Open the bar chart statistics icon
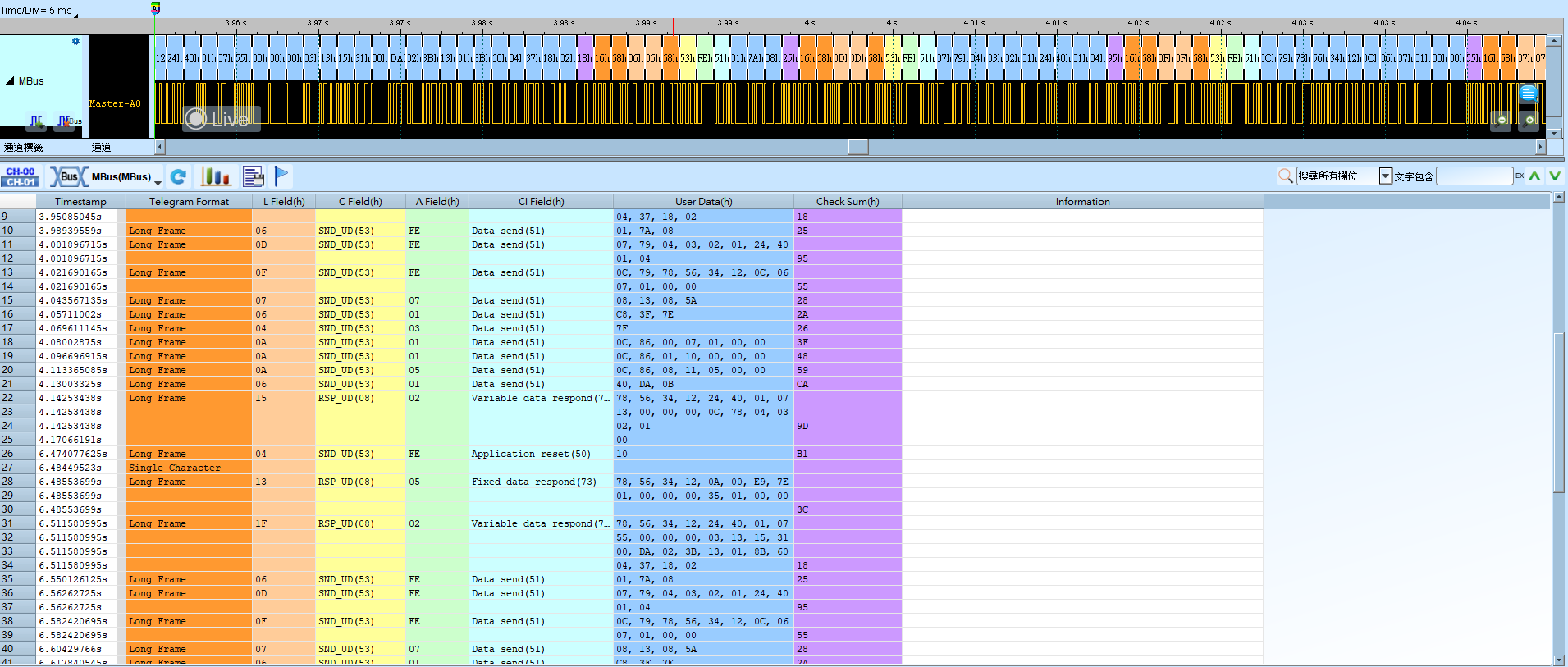 [x=216, y=176]
